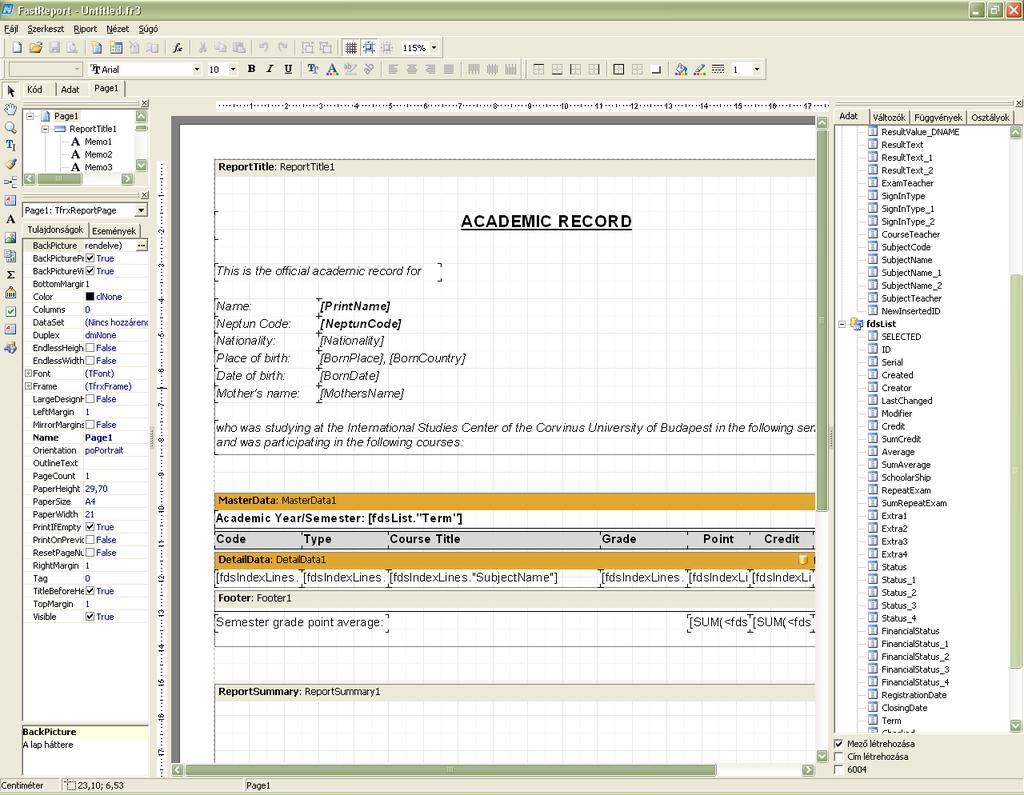Open the Arial font name dropdown

click(197, 69)
